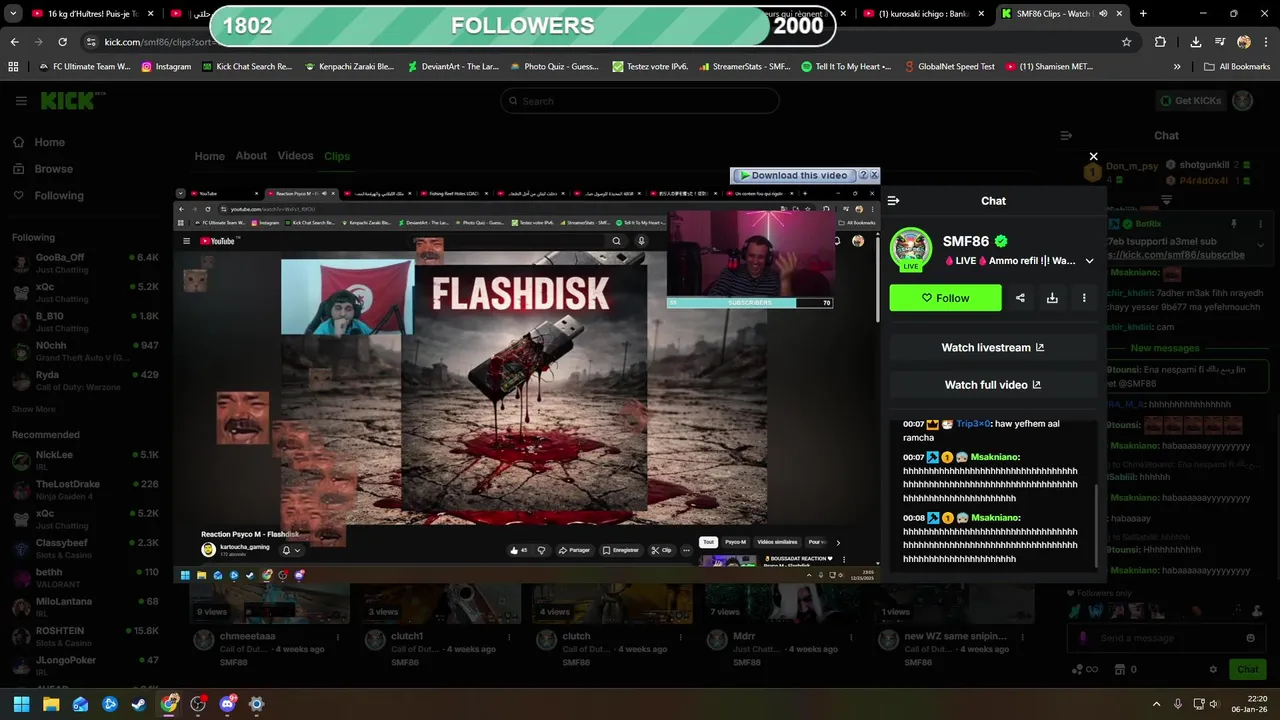1280x720 pixels.
Task: Open the clip's three-dot options menu
Action: click(1084, 298)
